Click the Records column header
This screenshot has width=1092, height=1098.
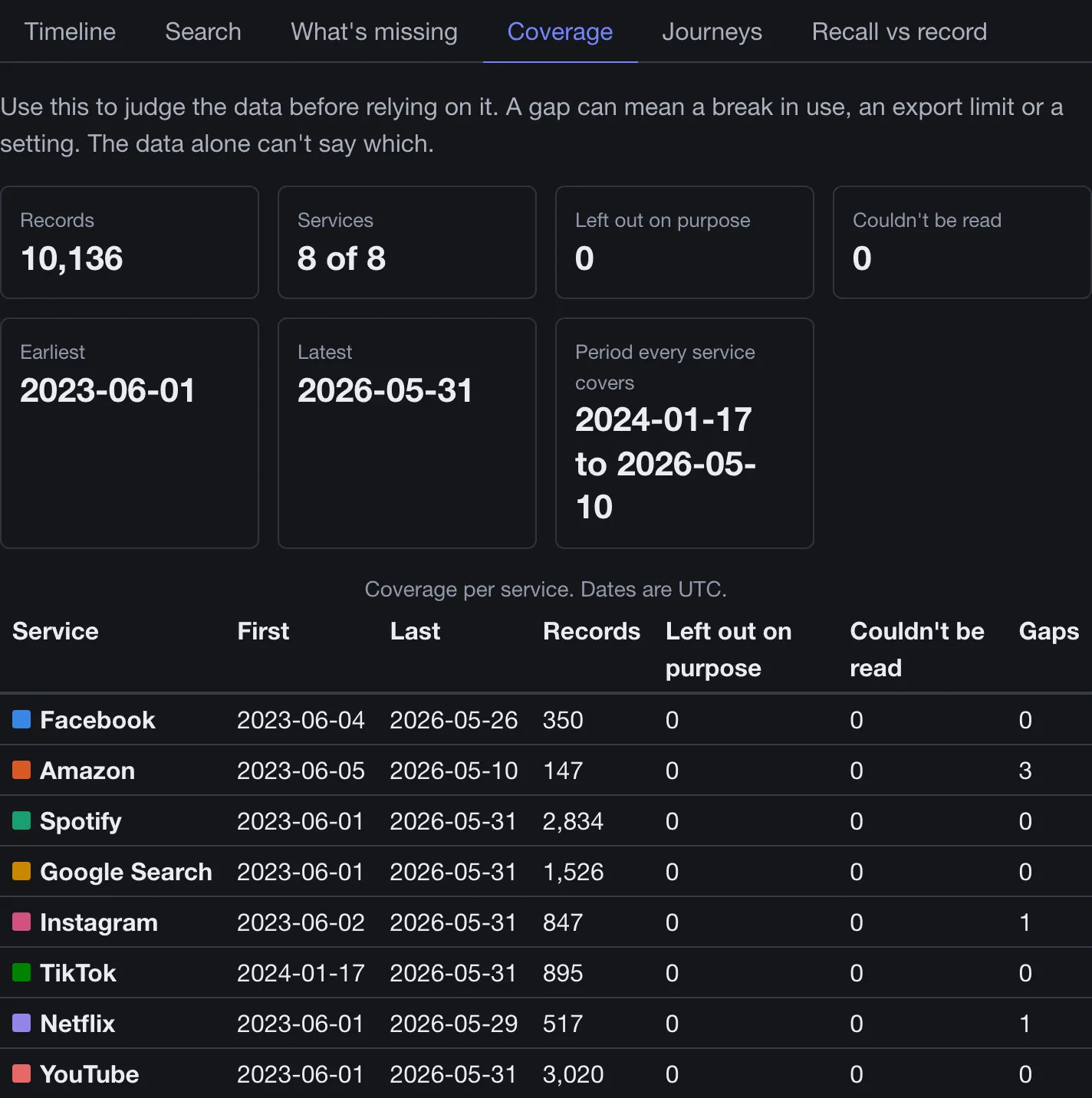click(591, 631)
